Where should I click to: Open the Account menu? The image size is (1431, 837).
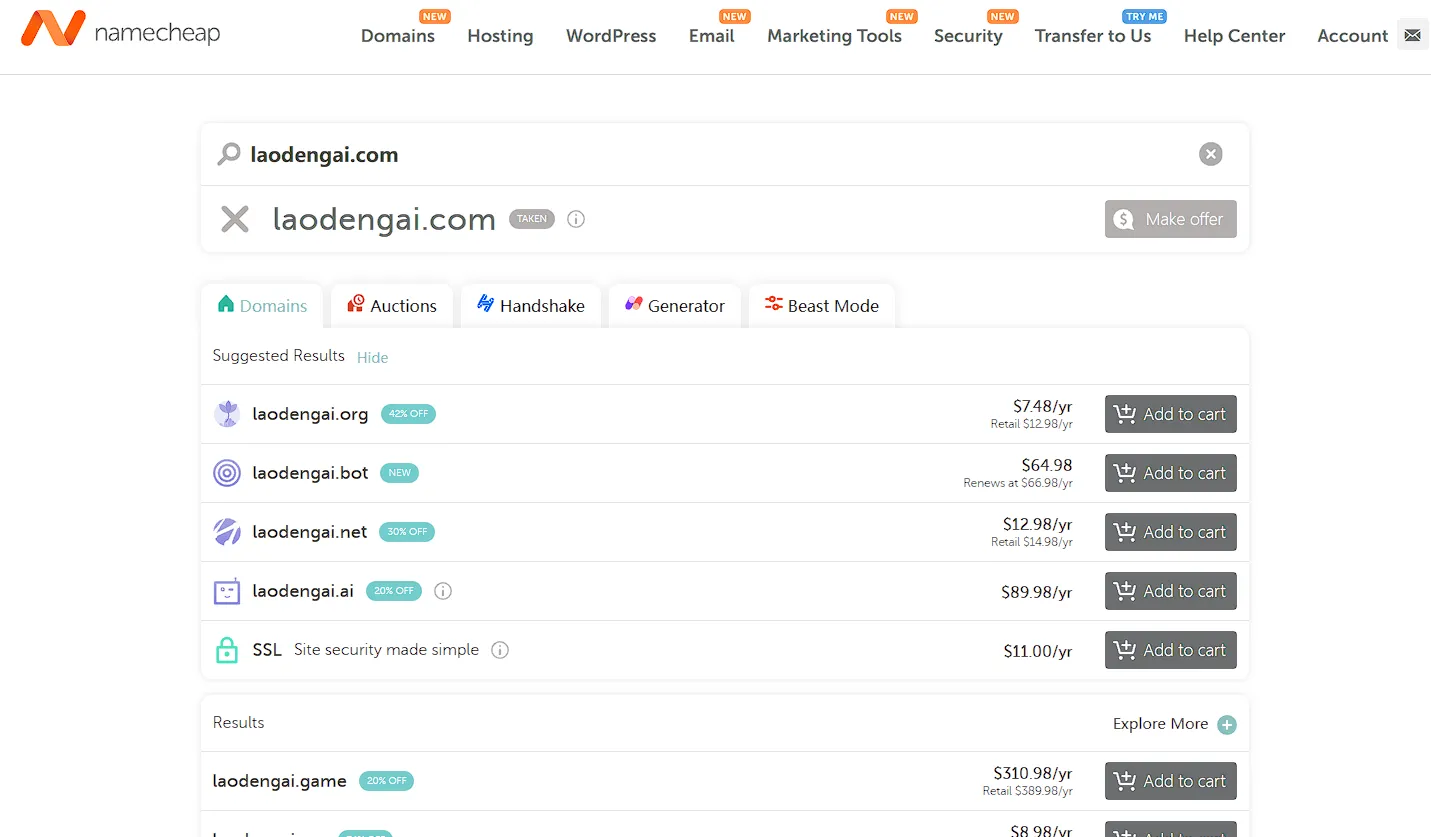(1353, 36)
